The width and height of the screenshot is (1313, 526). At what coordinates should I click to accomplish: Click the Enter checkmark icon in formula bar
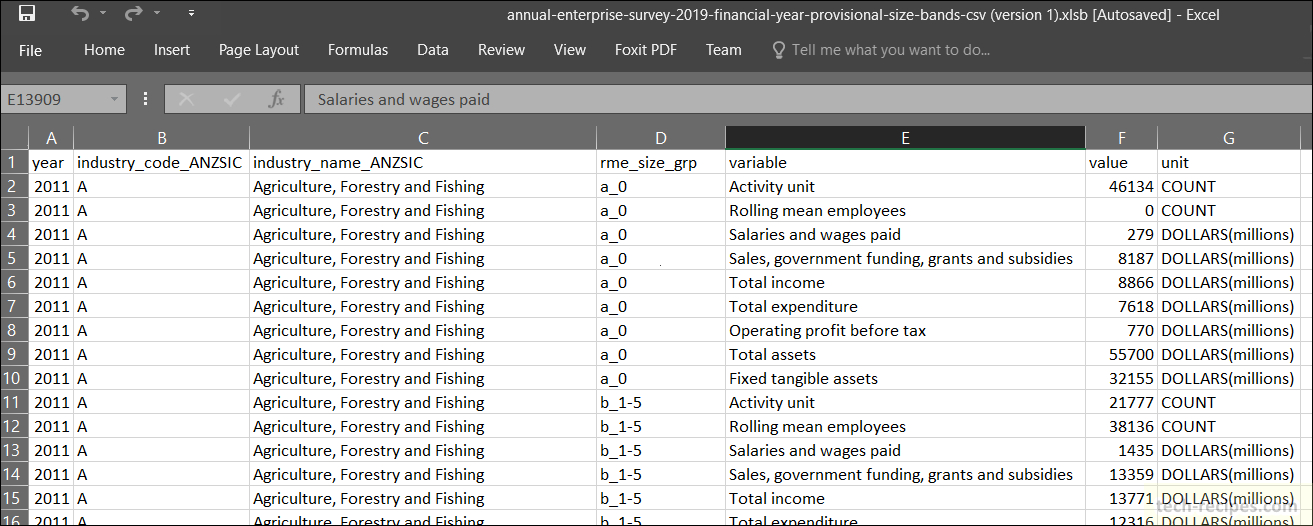point(232,99)
